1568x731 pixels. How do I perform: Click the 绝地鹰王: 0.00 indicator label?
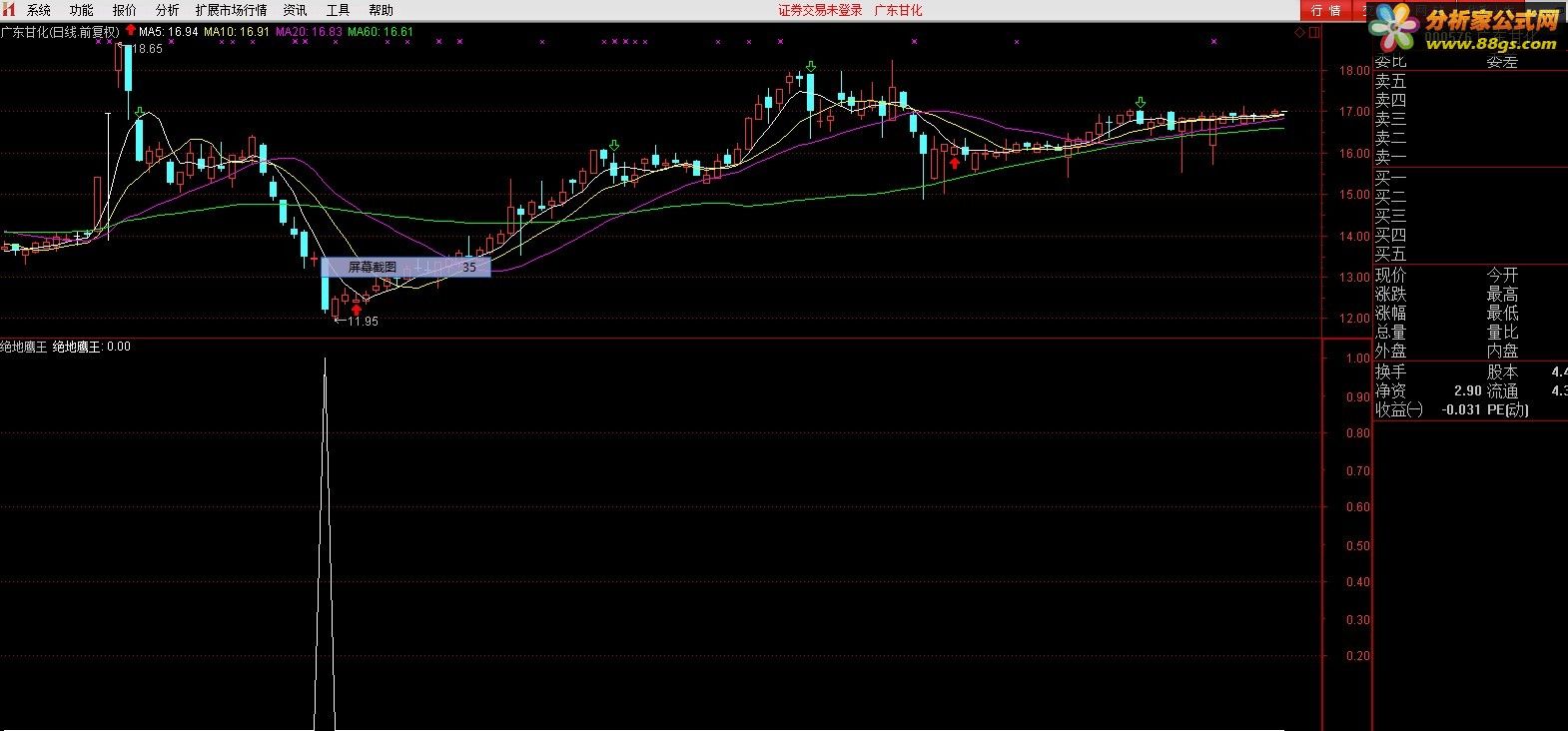pos(91,347)
